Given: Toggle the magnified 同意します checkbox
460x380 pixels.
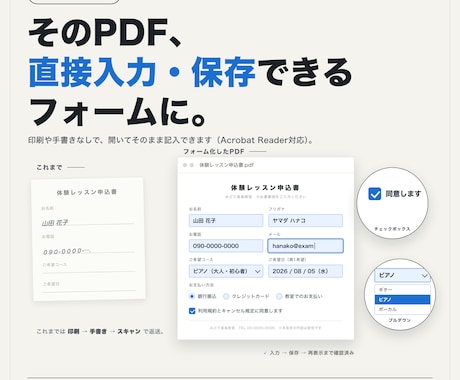Looking at the screenshot, I should pos(375,194).
